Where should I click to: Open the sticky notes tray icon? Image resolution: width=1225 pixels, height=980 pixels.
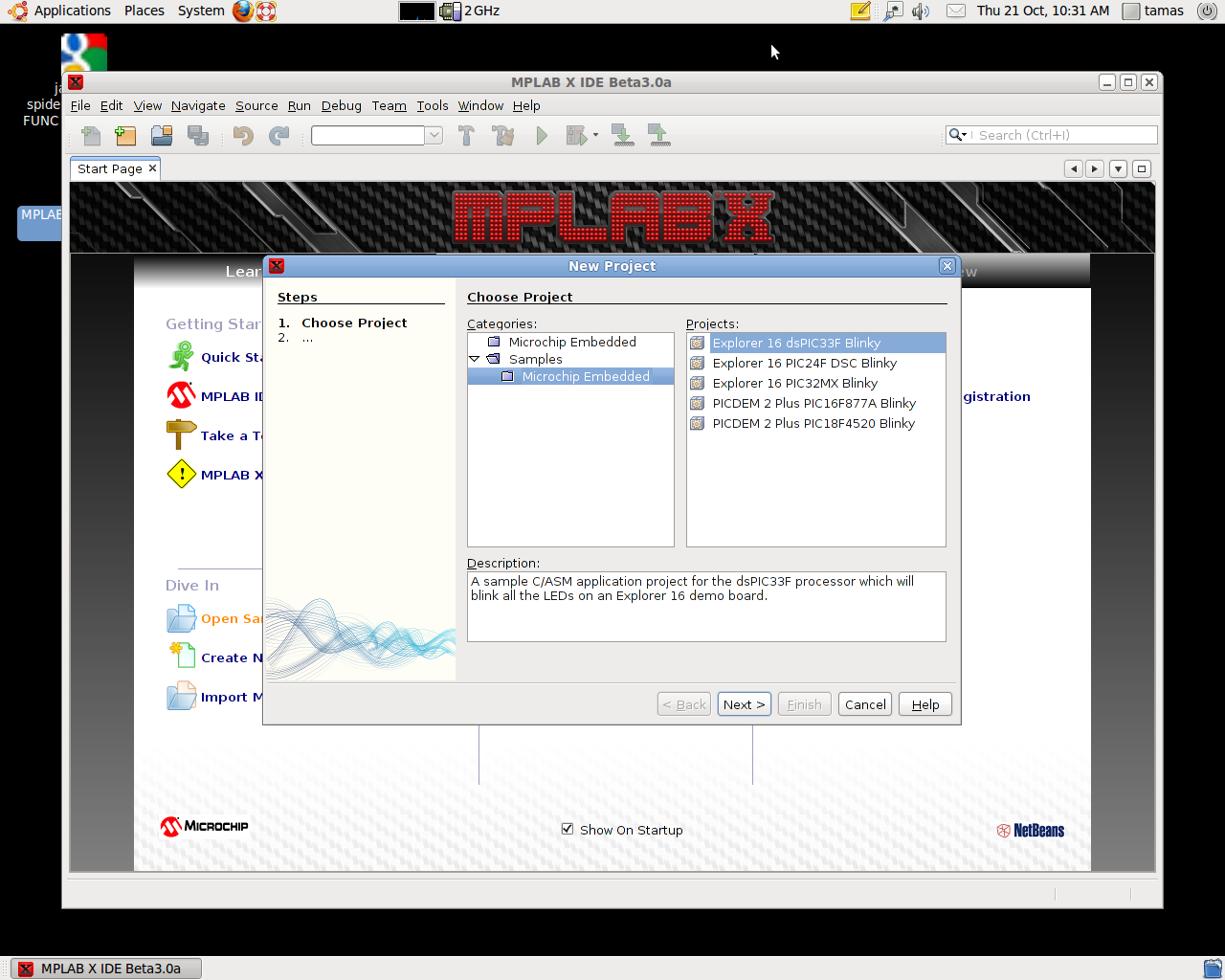click(860, 11)
